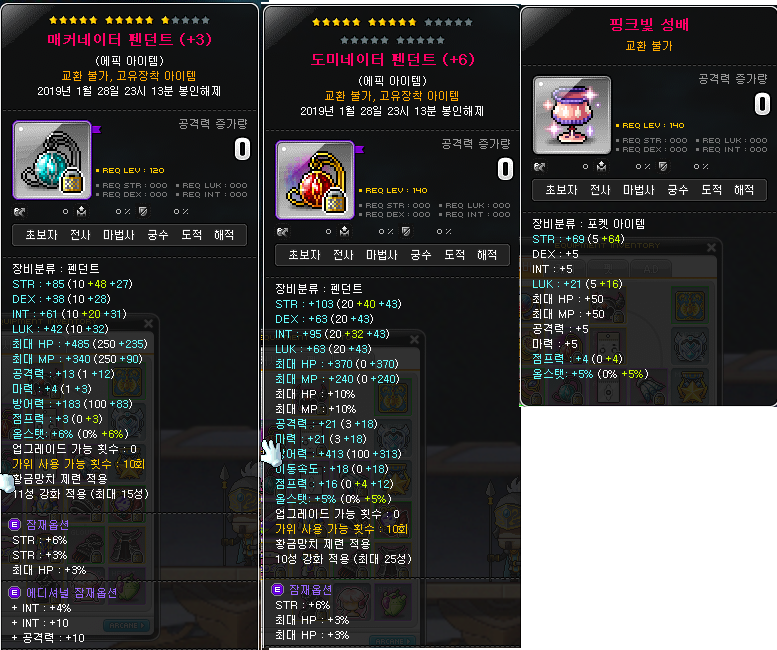
Task: Close the Equipment Inventory window behind cup tooltip
Action: pyautogui.click(x=711, y=247)
